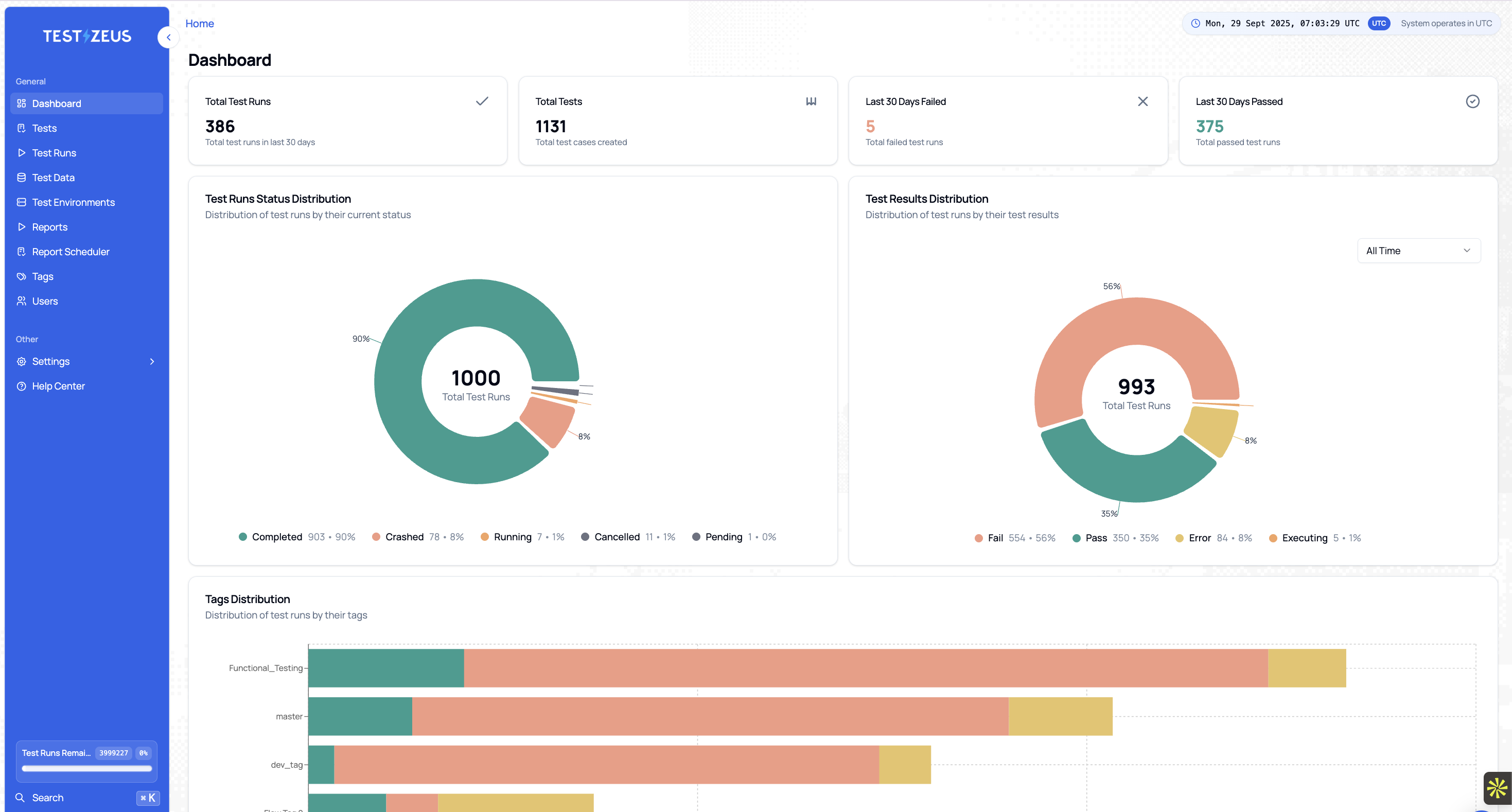Click the Test Runs Remaining progress bar
This screenshot has height=812, width=1512.
[x=86, y=768]
